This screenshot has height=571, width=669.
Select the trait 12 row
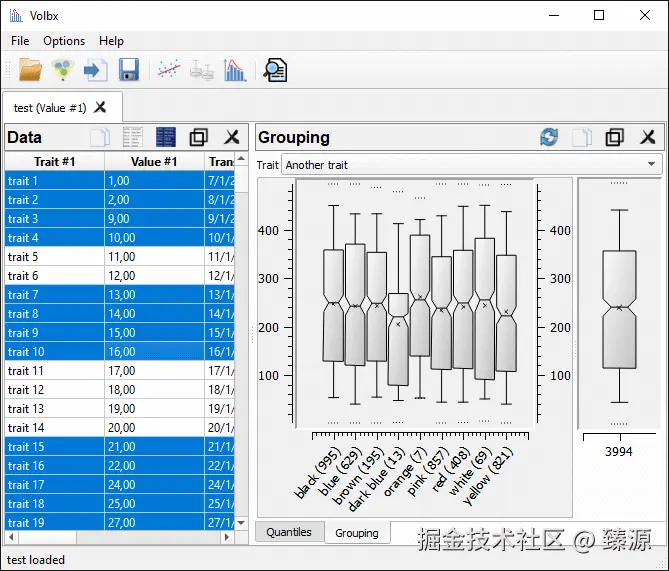pos(119,390)
